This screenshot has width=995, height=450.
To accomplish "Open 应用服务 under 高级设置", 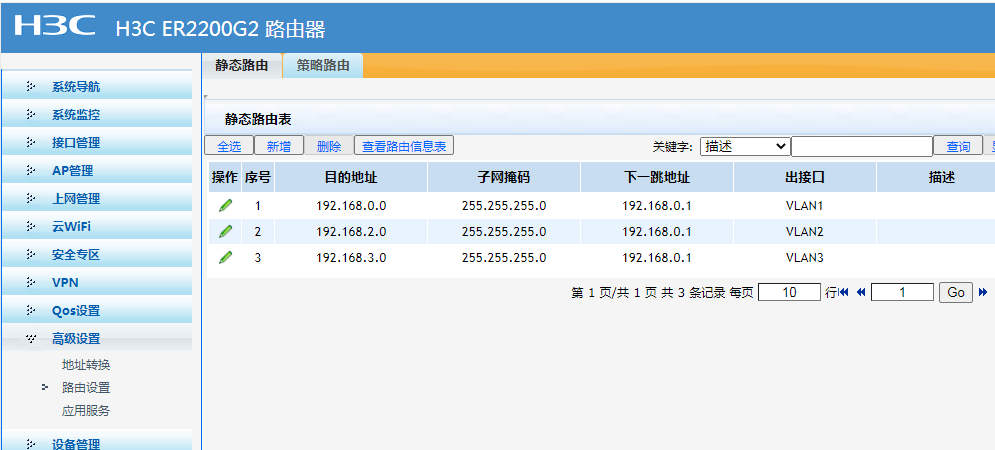I will tap(86, 411).
